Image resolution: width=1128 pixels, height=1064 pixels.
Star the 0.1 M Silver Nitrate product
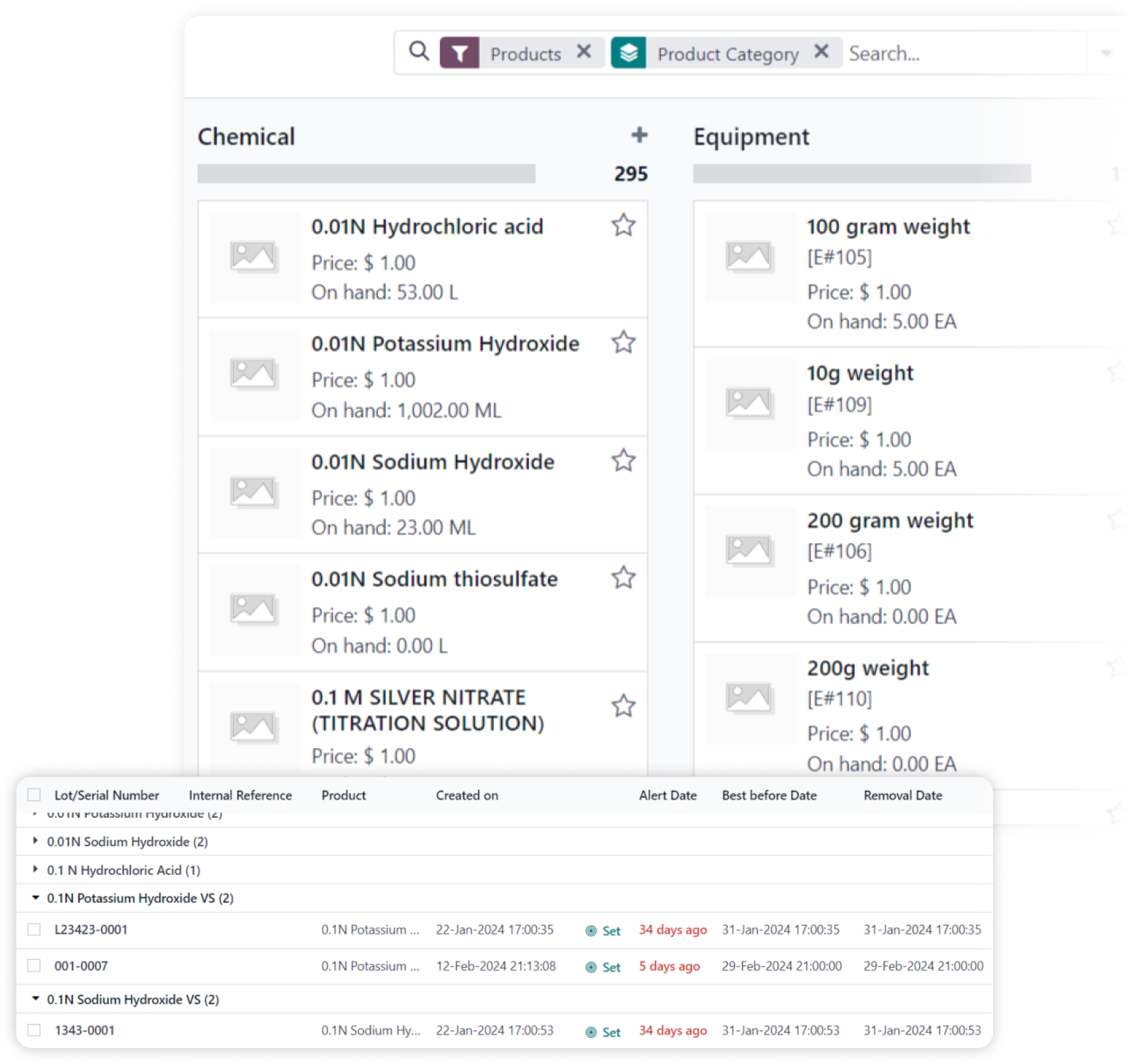tap(624, 706)
